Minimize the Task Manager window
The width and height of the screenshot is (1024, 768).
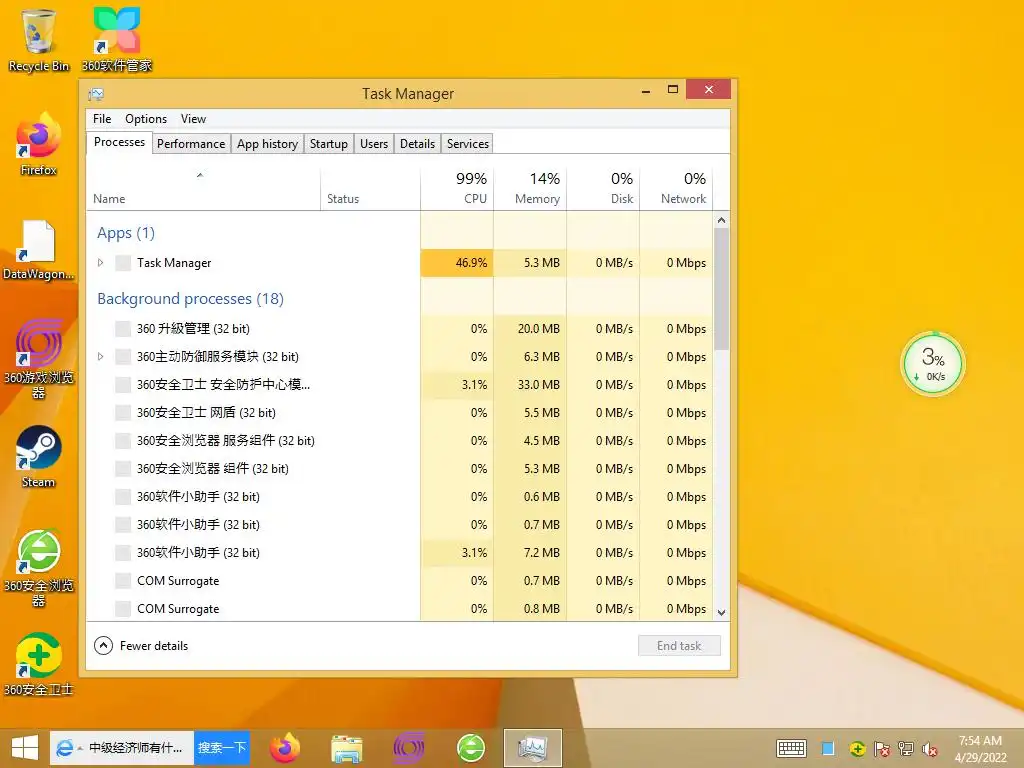tap(646, 90)
